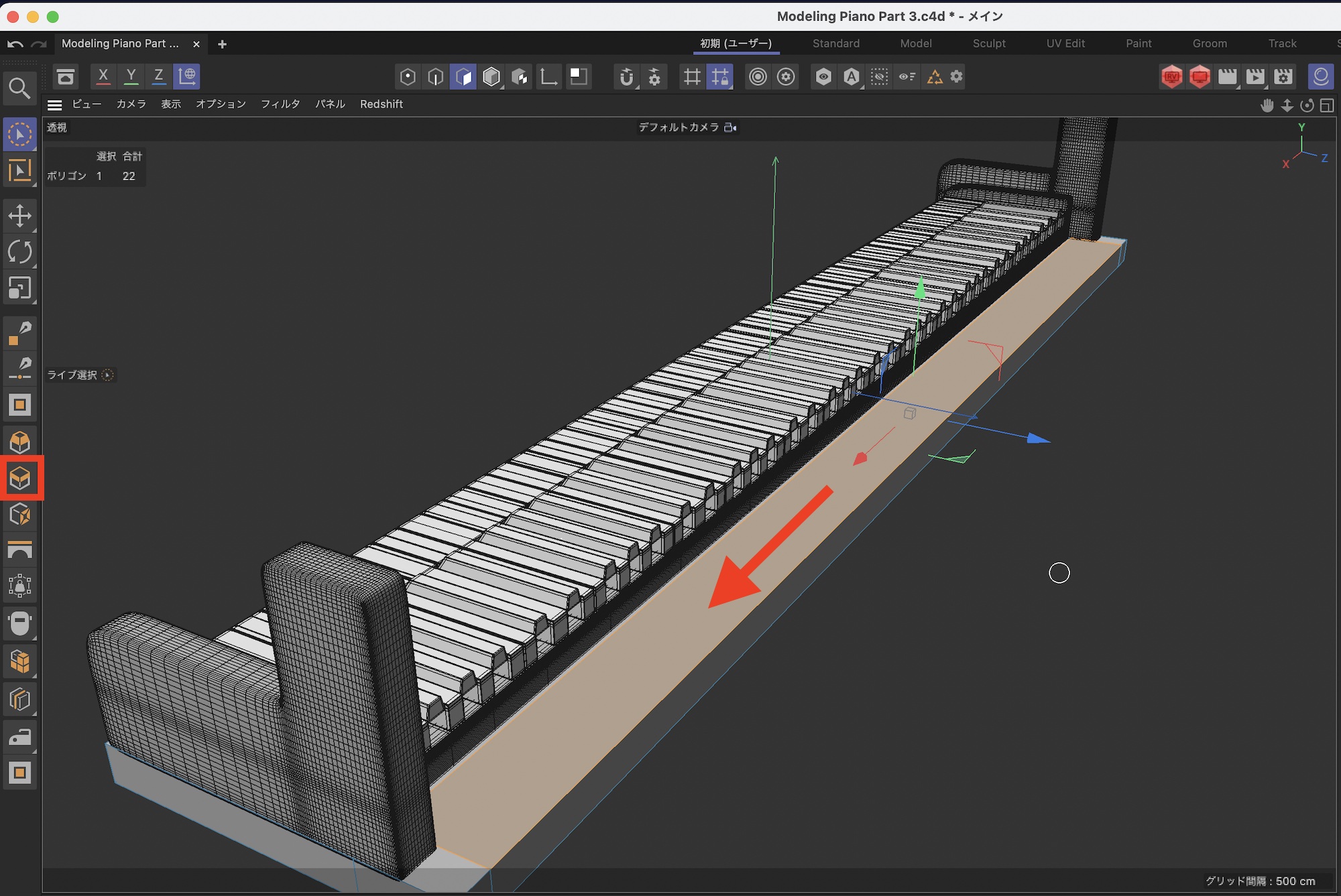Open the カメラ menu
This screenshot has height=896, width=1341.
pos(131,104)
